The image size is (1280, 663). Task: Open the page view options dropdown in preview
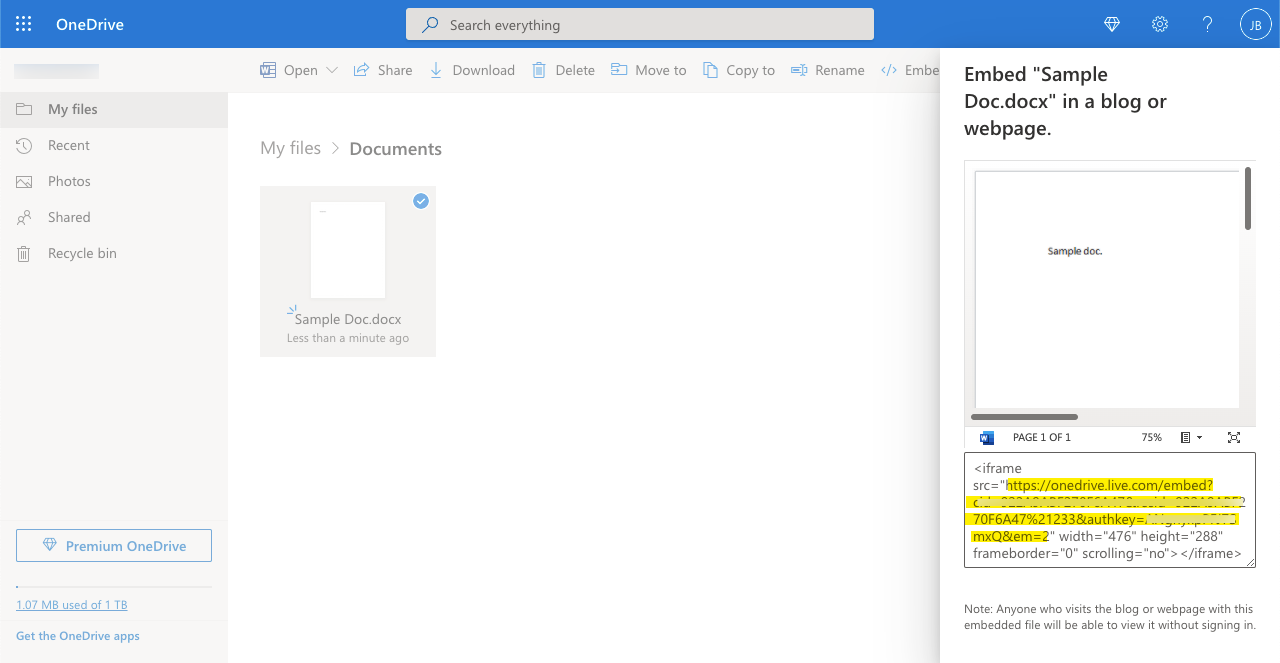click(x=1191, y=438)
